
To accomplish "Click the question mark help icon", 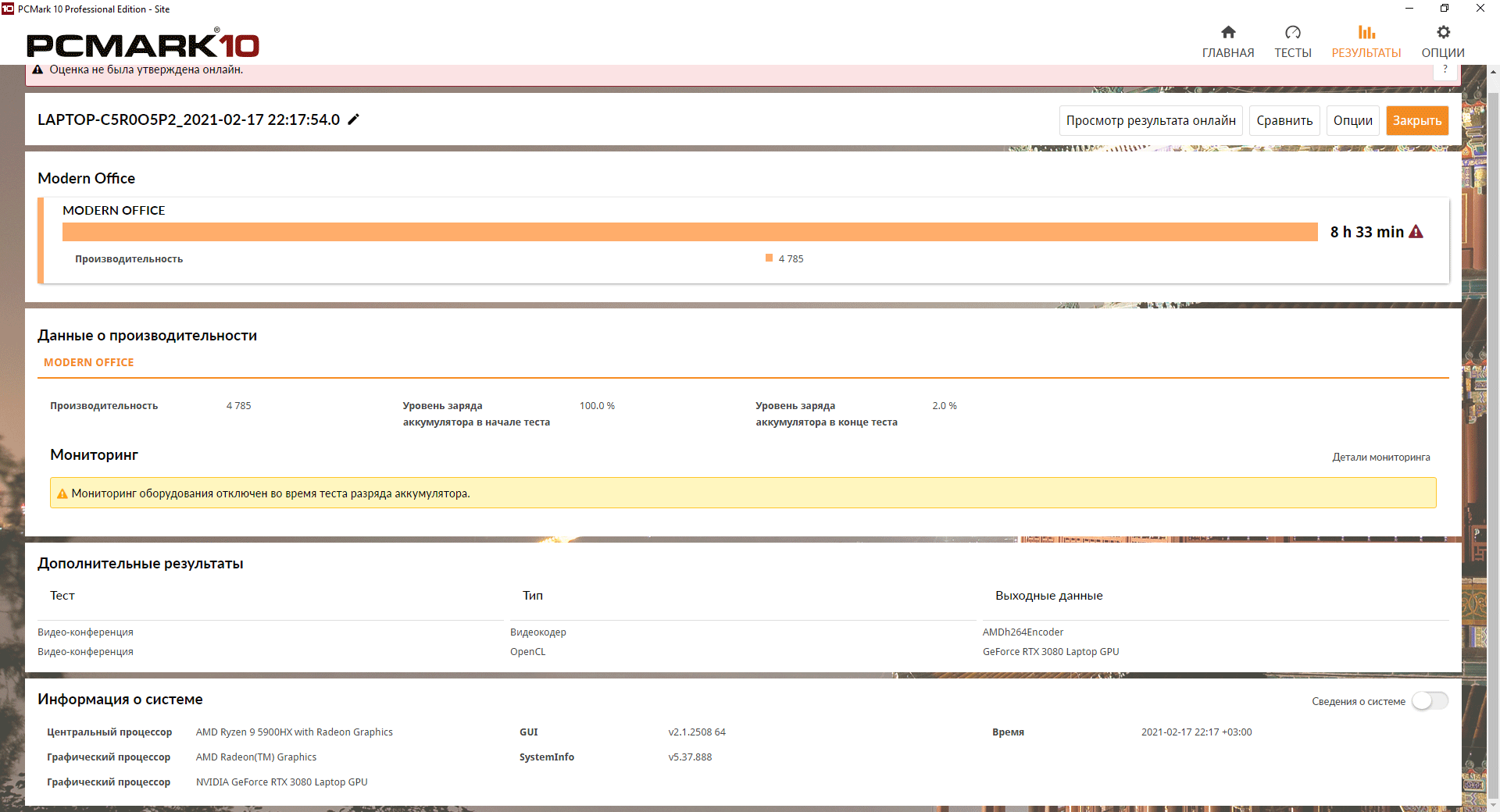I will [x=1445, y=69].
